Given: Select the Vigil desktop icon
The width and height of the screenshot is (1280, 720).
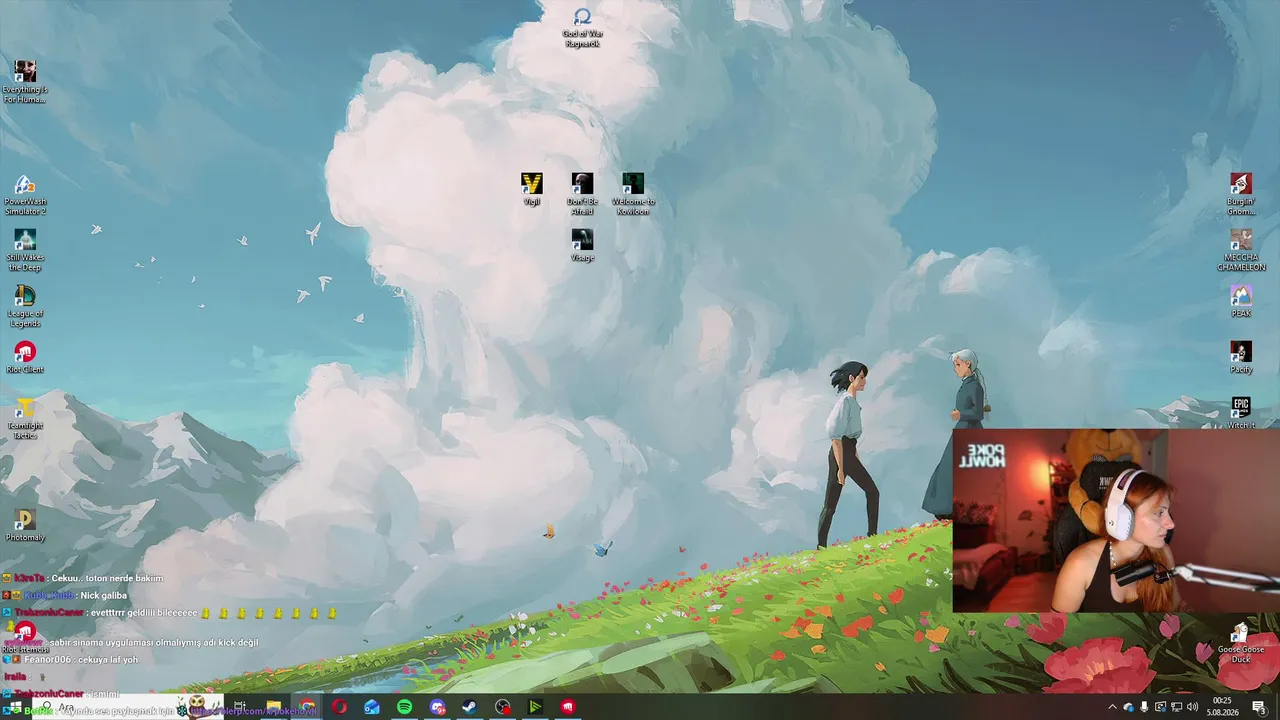Looking at the screenshot, I should pos(532,190).
